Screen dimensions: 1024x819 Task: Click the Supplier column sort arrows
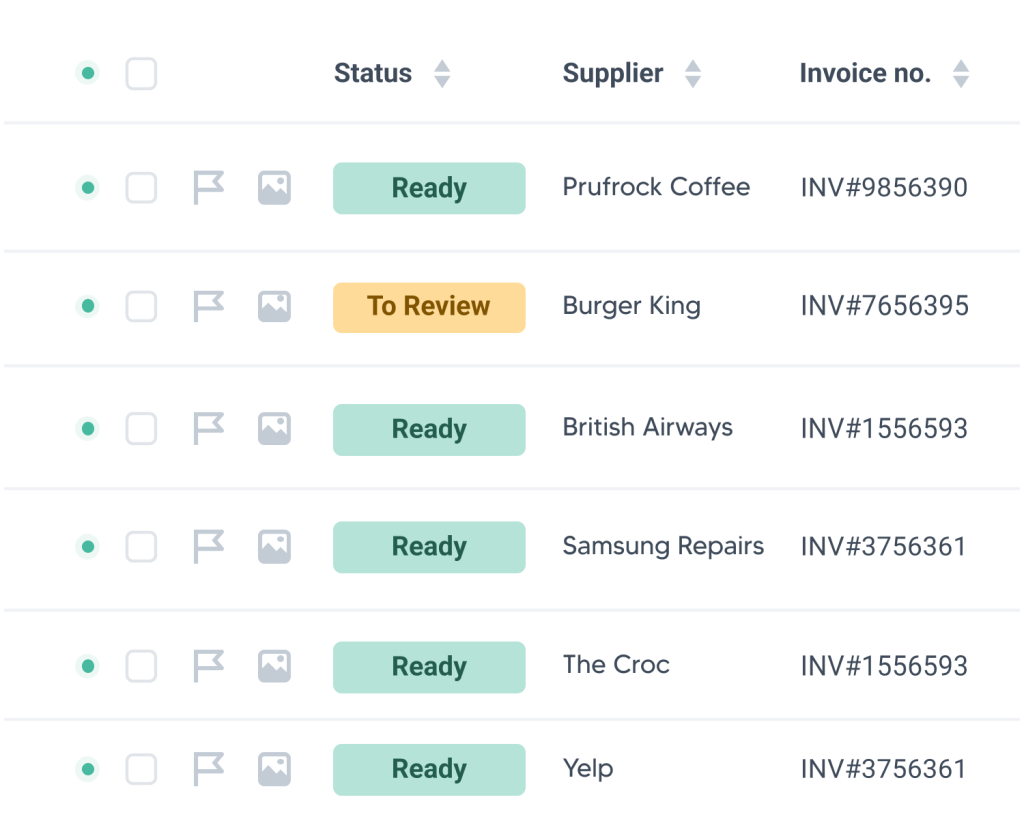click(692, 73)
